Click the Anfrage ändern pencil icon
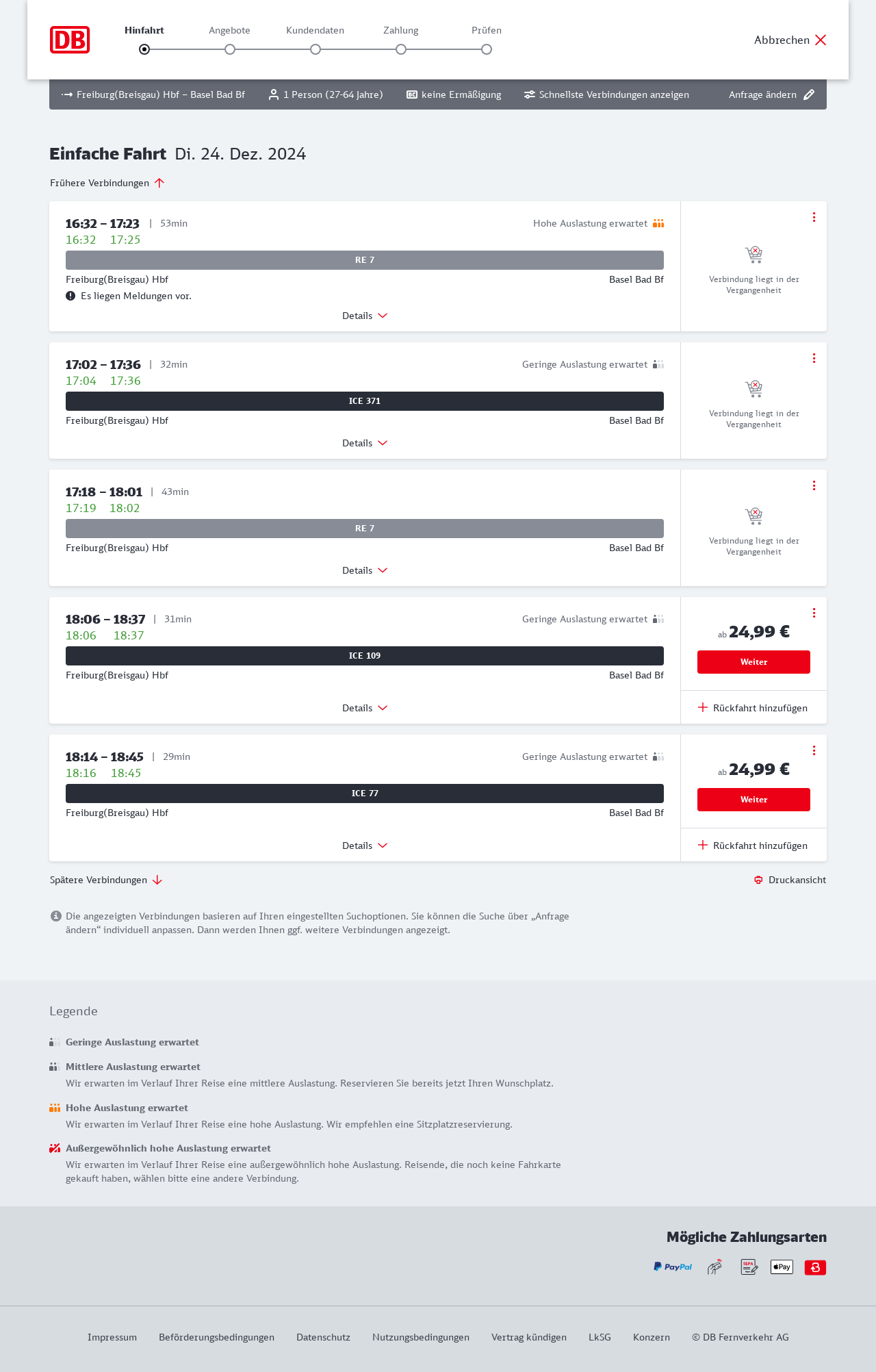Viewport: 876px width, 1372px height. coord(809,94)
